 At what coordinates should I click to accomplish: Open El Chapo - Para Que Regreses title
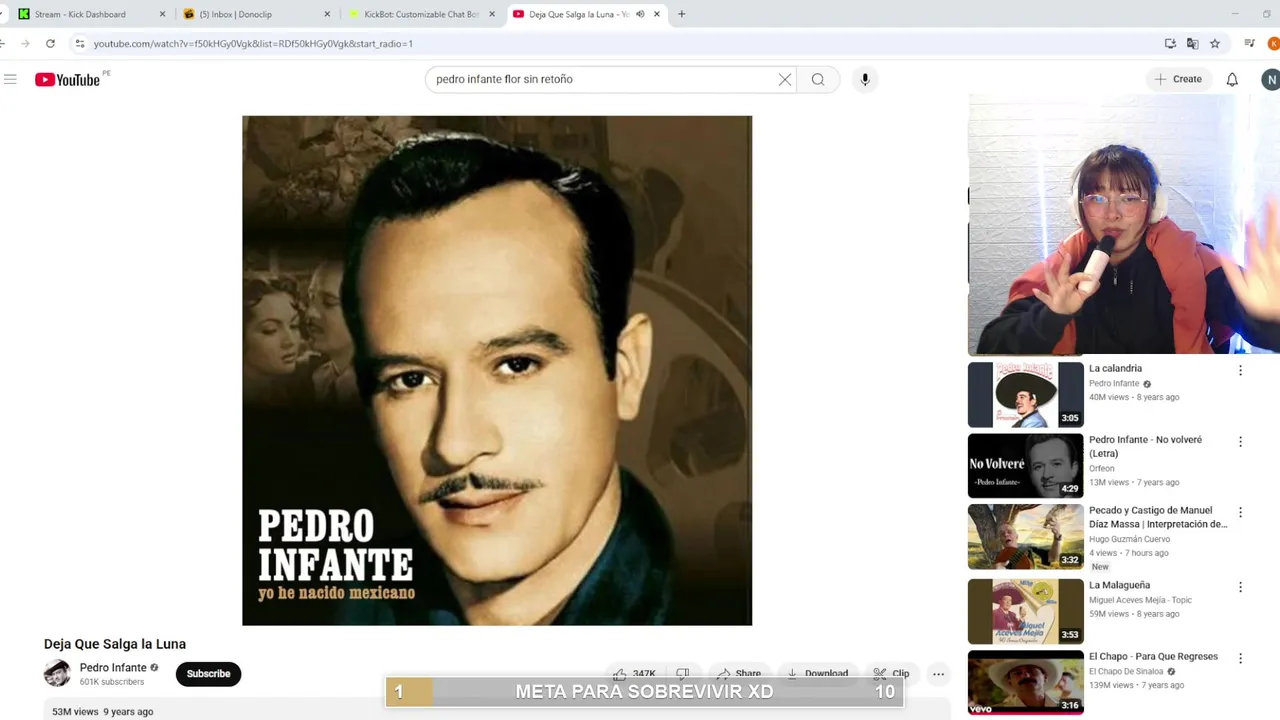coord(1153,657)
